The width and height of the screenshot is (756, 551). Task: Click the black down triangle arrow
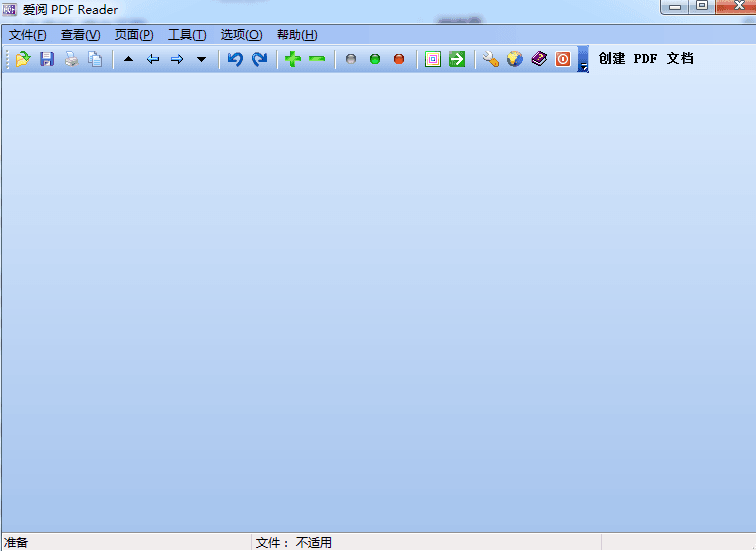tap(202, 59)
